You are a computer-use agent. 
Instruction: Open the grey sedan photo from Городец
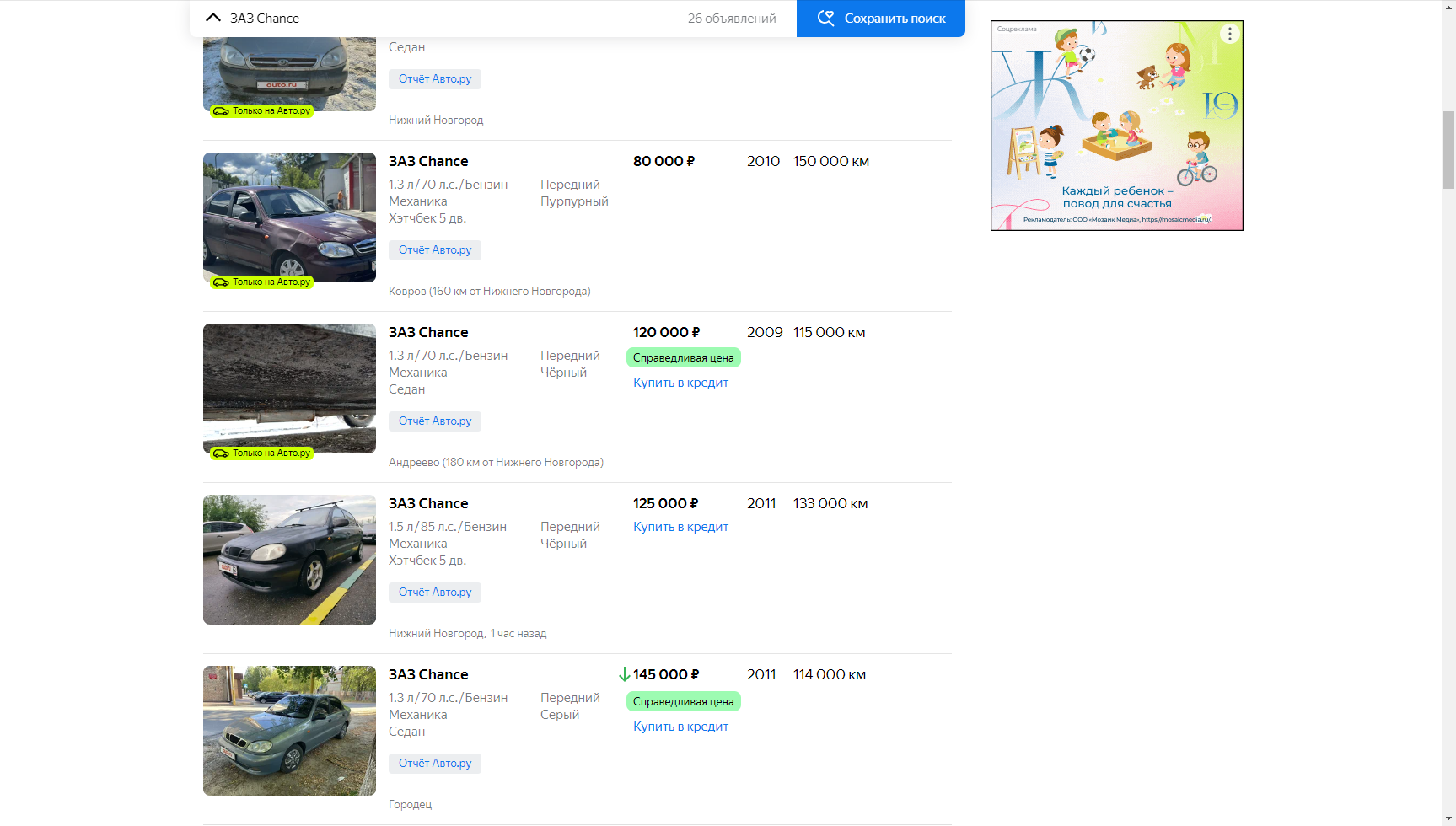coord(289,730)
